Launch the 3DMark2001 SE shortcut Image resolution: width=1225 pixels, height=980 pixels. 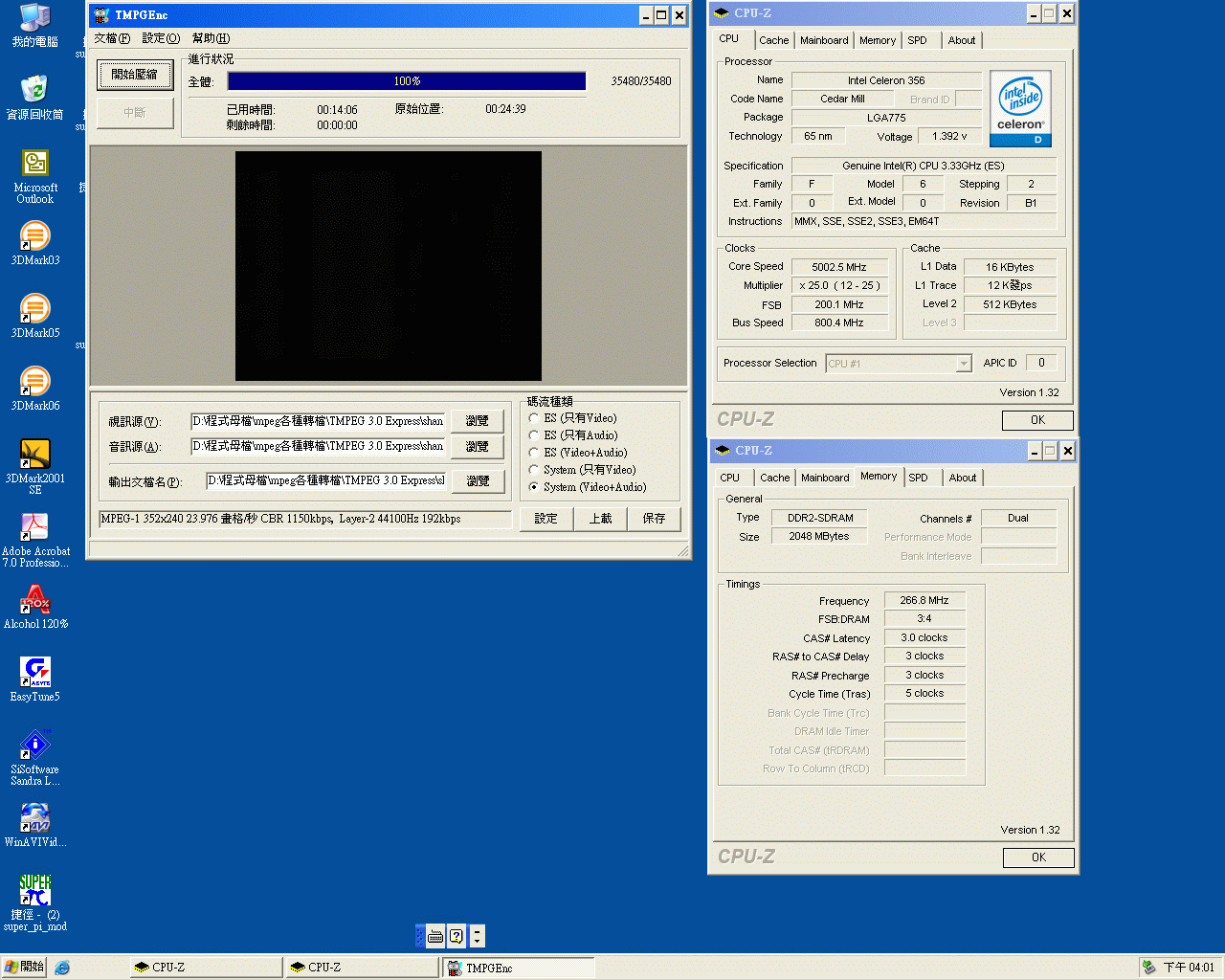click(35, 466)
